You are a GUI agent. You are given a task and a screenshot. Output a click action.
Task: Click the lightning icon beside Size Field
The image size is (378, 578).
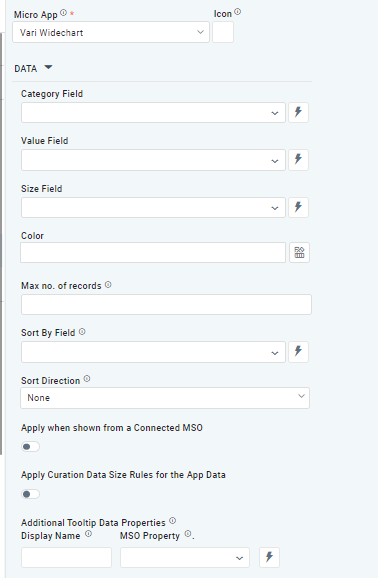(298, 207)
